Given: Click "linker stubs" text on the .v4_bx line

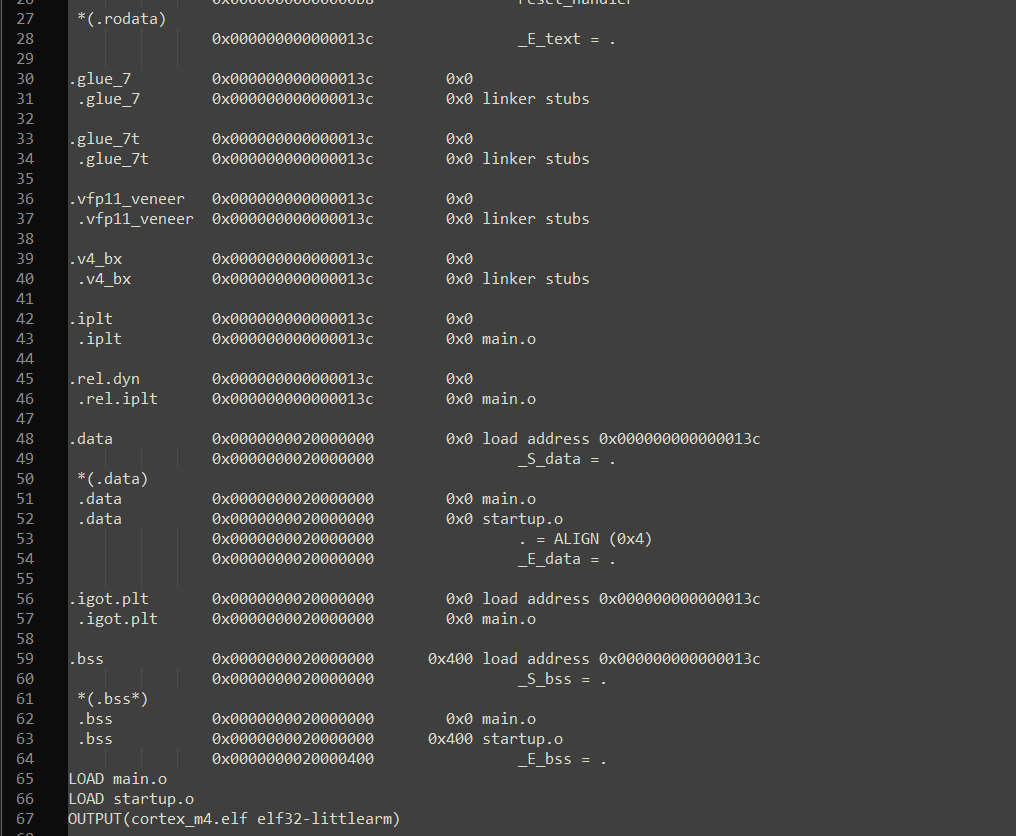Looking at the screenshot, I should click(536, 279).
